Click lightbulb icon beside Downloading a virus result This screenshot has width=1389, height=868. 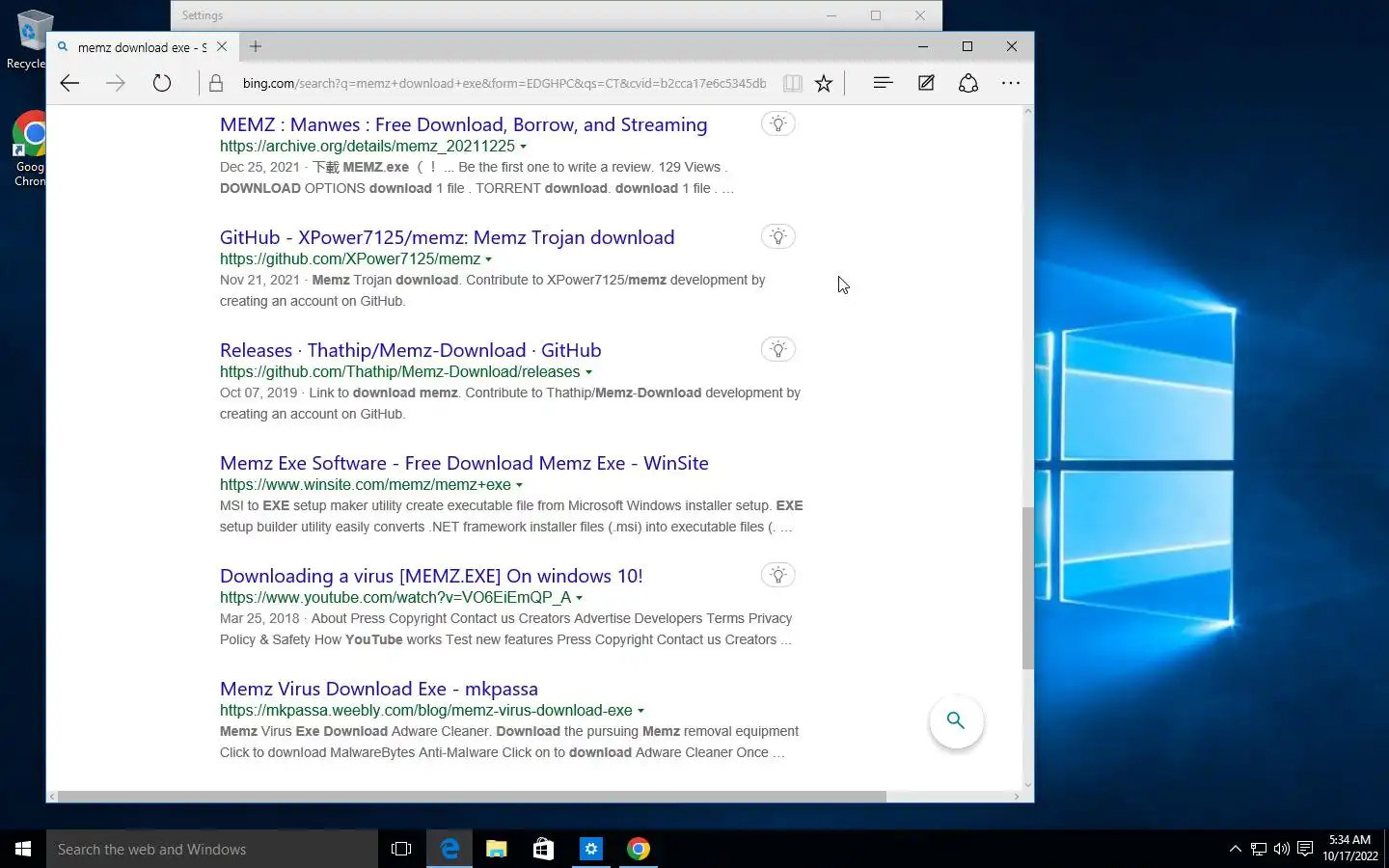(x=778, y=575)
